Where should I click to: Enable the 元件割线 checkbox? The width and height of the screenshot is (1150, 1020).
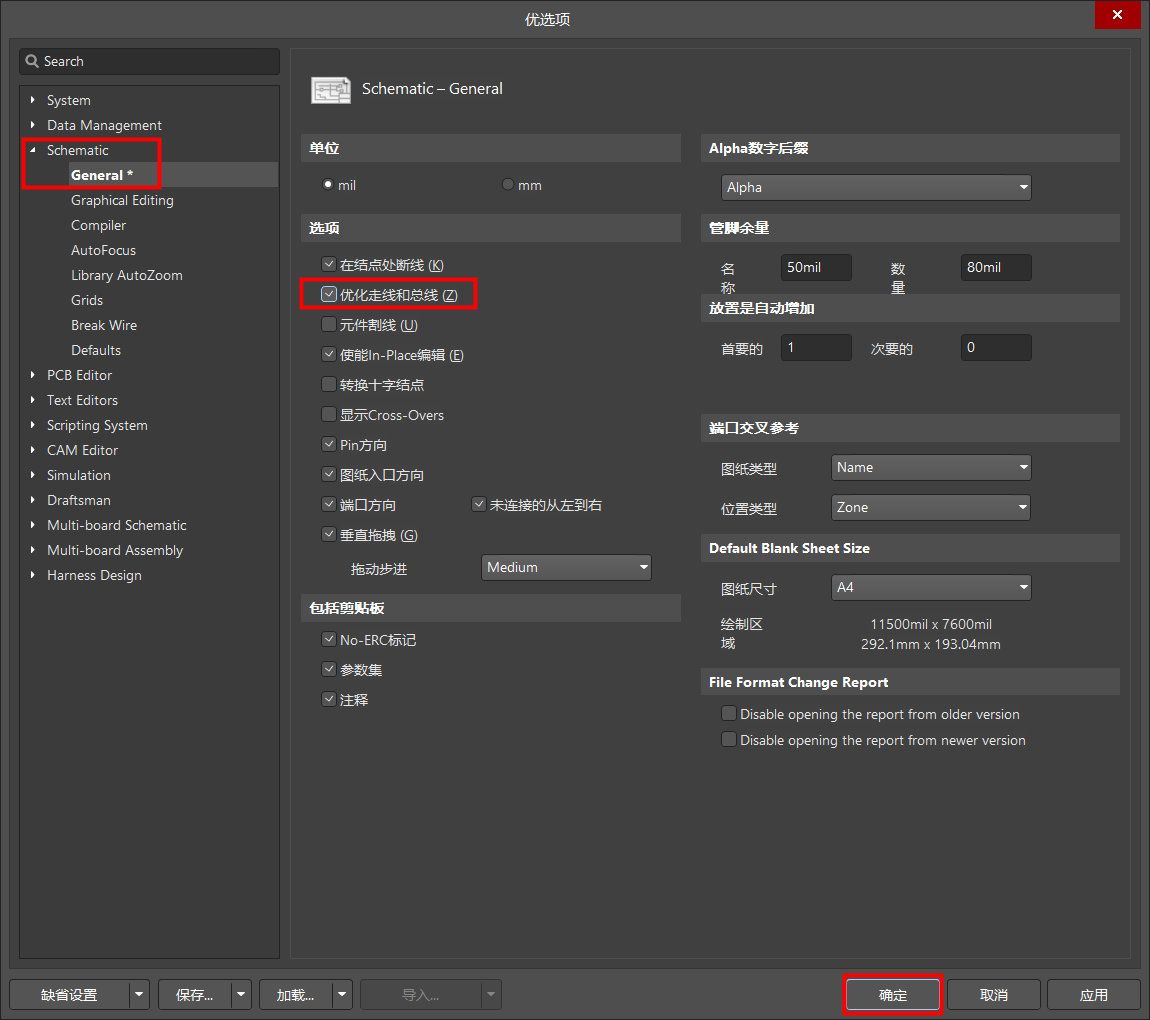[329, 325]
